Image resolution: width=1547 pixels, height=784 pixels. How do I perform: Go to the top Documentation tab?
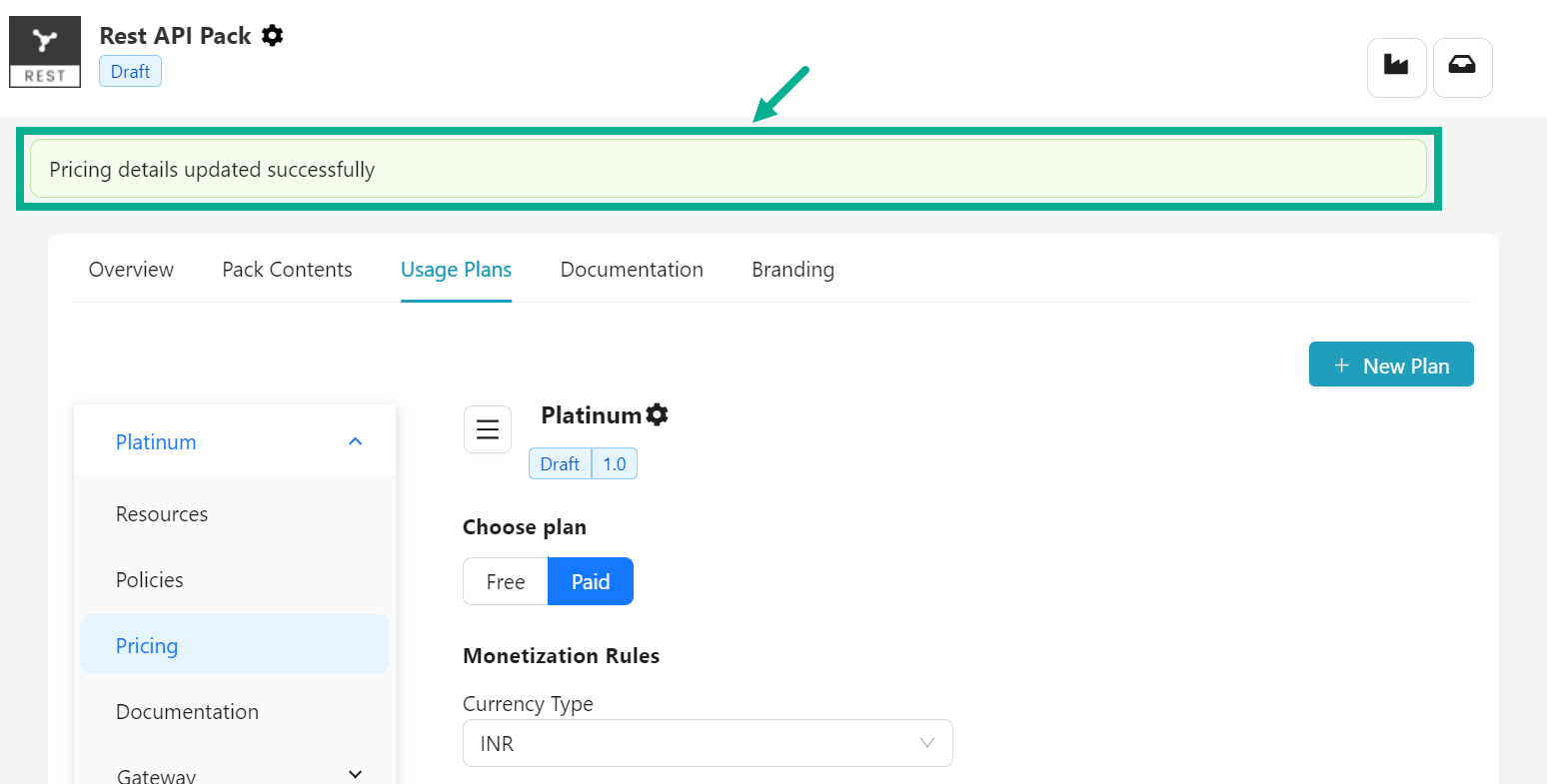click(x=632, y=270)
